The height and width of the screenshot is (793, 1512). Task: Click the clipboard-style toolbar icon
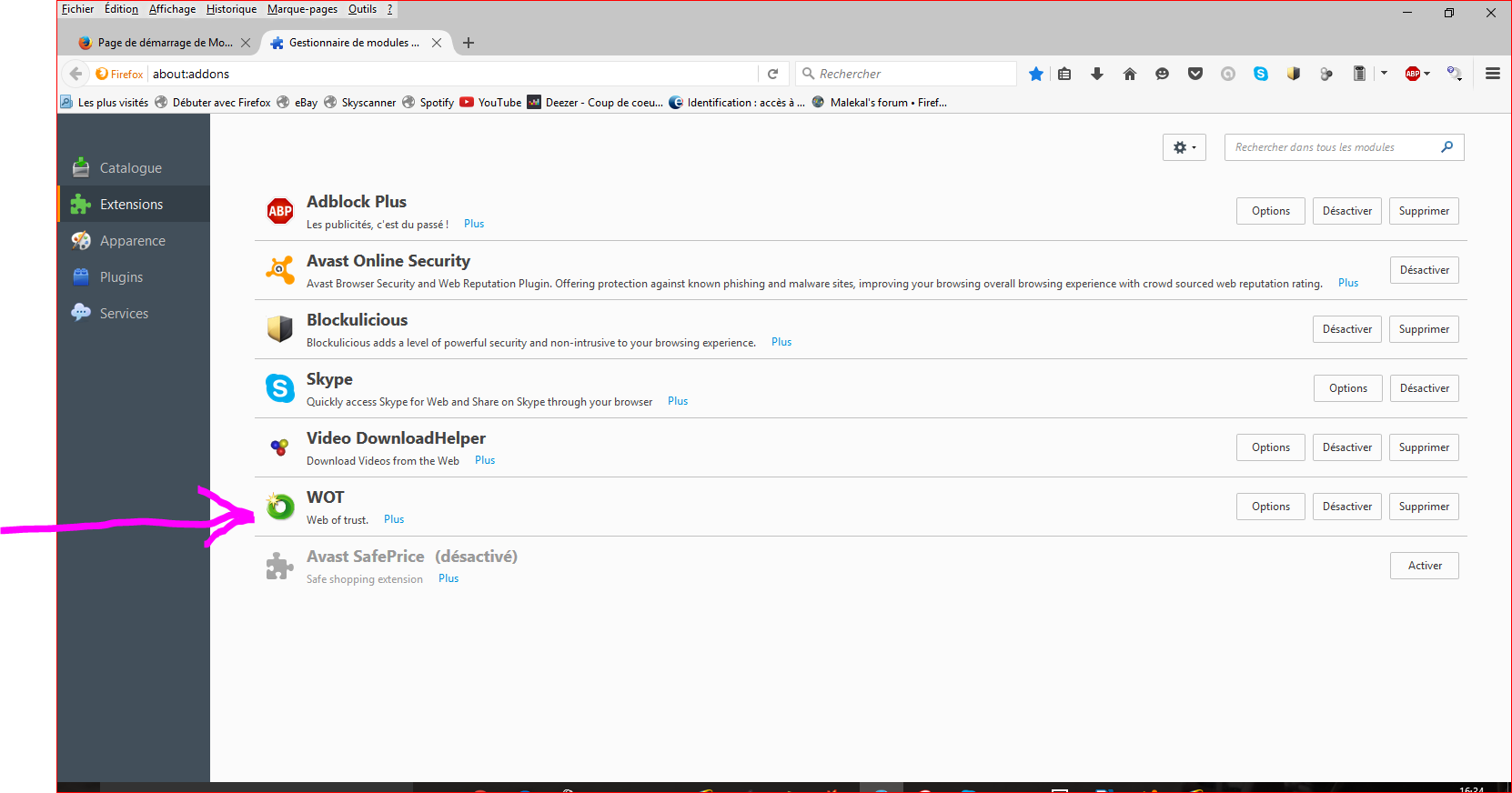coord(1359,74)
